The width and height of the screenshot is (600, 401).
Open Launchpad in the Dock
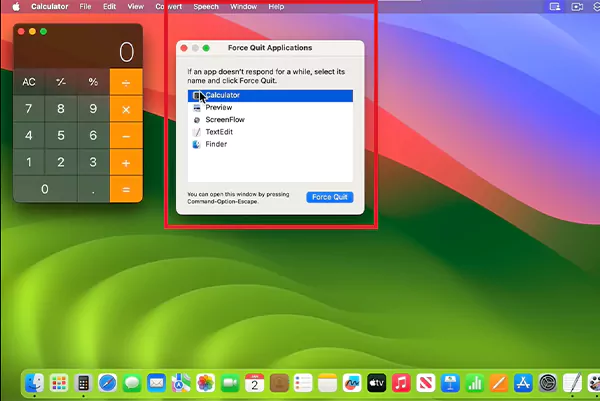click(x=59, y=383)
